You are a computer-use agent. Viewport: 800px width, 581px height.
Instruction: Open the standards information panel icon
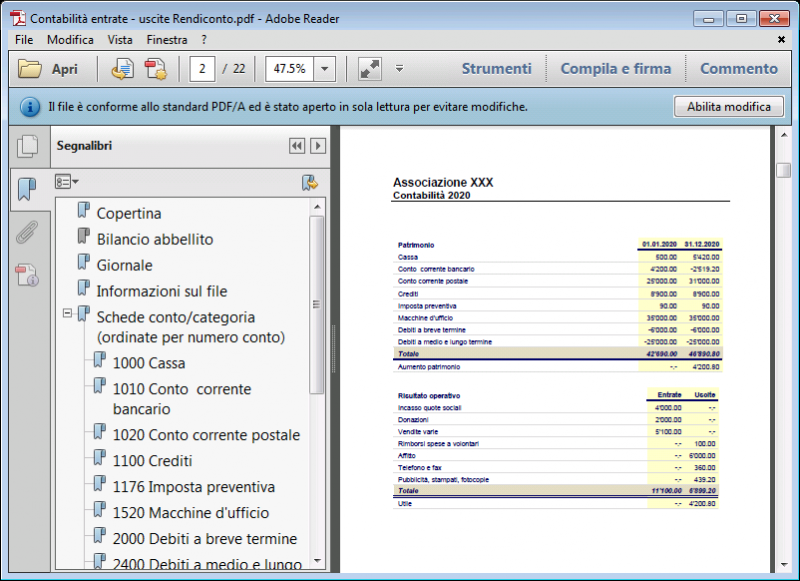tap(28, 274)
